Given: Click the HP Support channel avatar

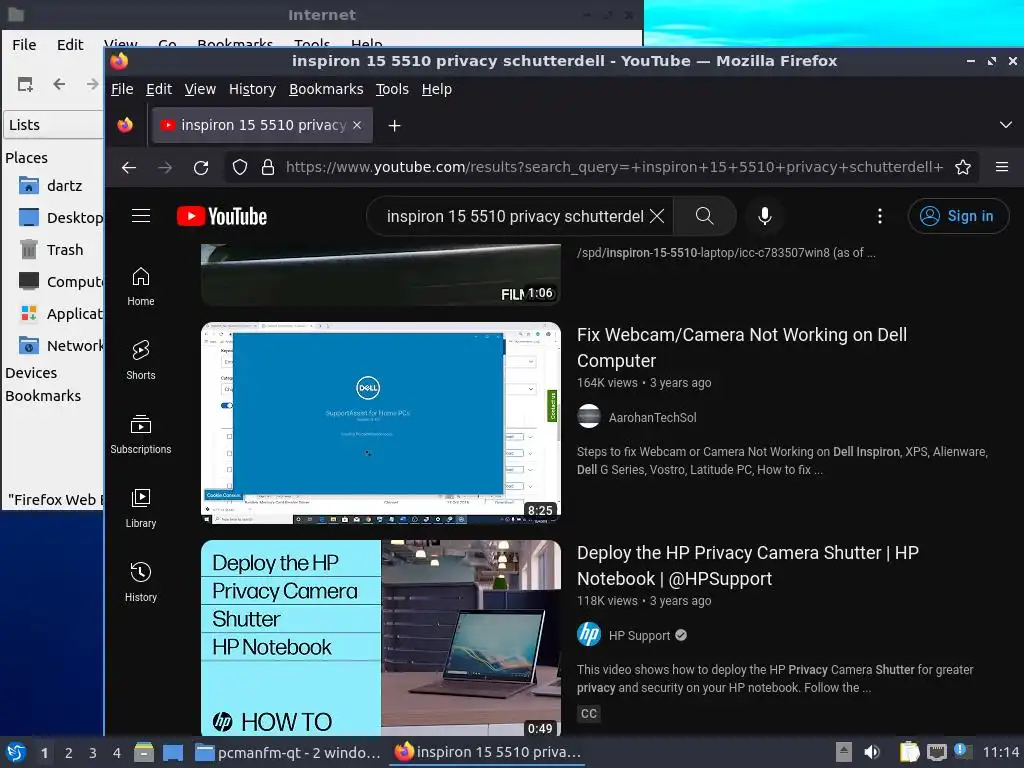Looking at the screenshot, I should tap(588, 634).
